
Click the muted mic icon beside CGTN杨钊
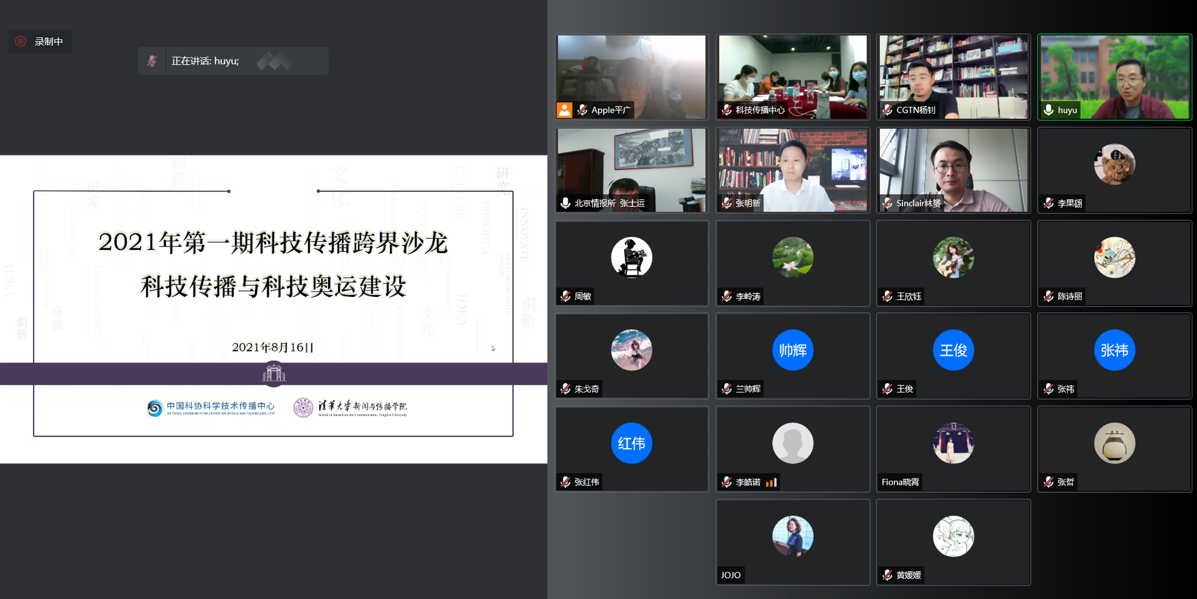(887, 110)
